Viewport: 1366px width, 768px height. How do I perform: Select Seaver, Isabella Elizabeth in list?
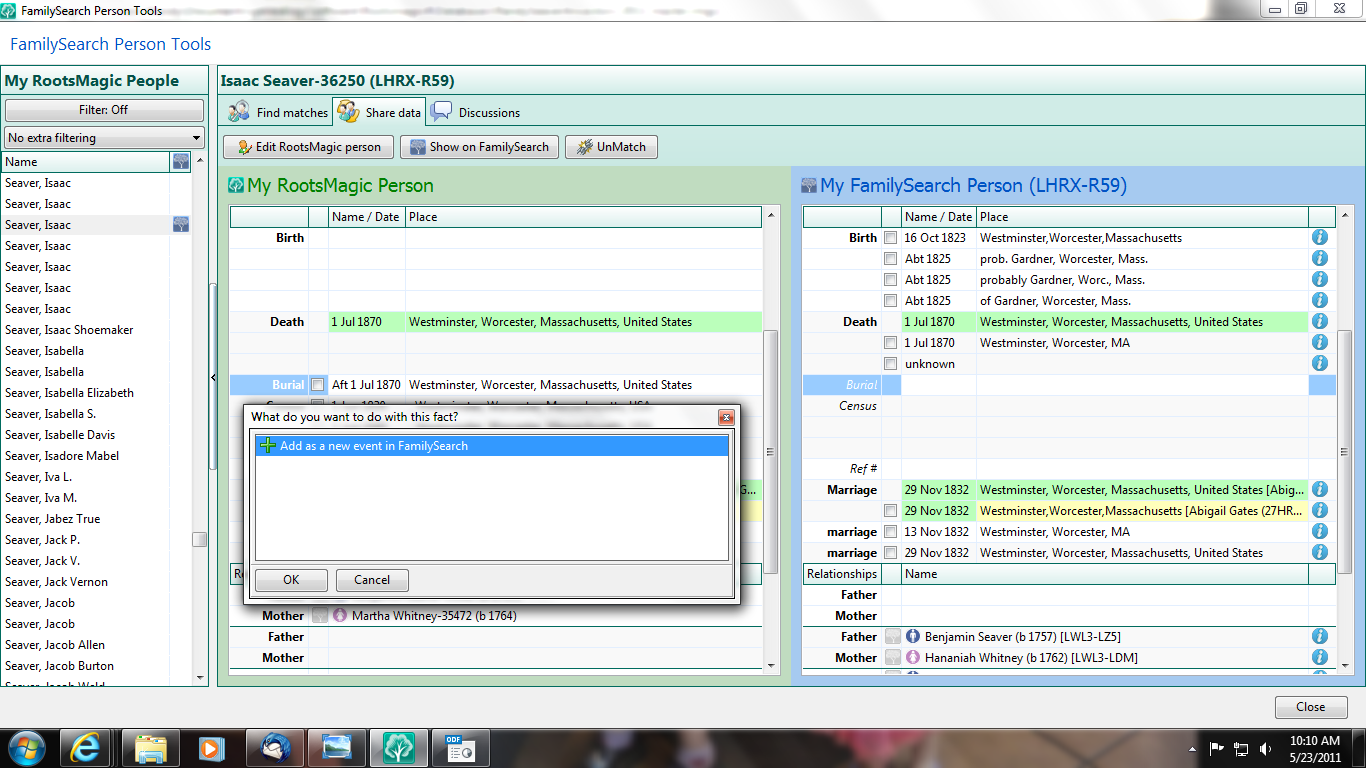pyautogui.click(x=69, y=393)
